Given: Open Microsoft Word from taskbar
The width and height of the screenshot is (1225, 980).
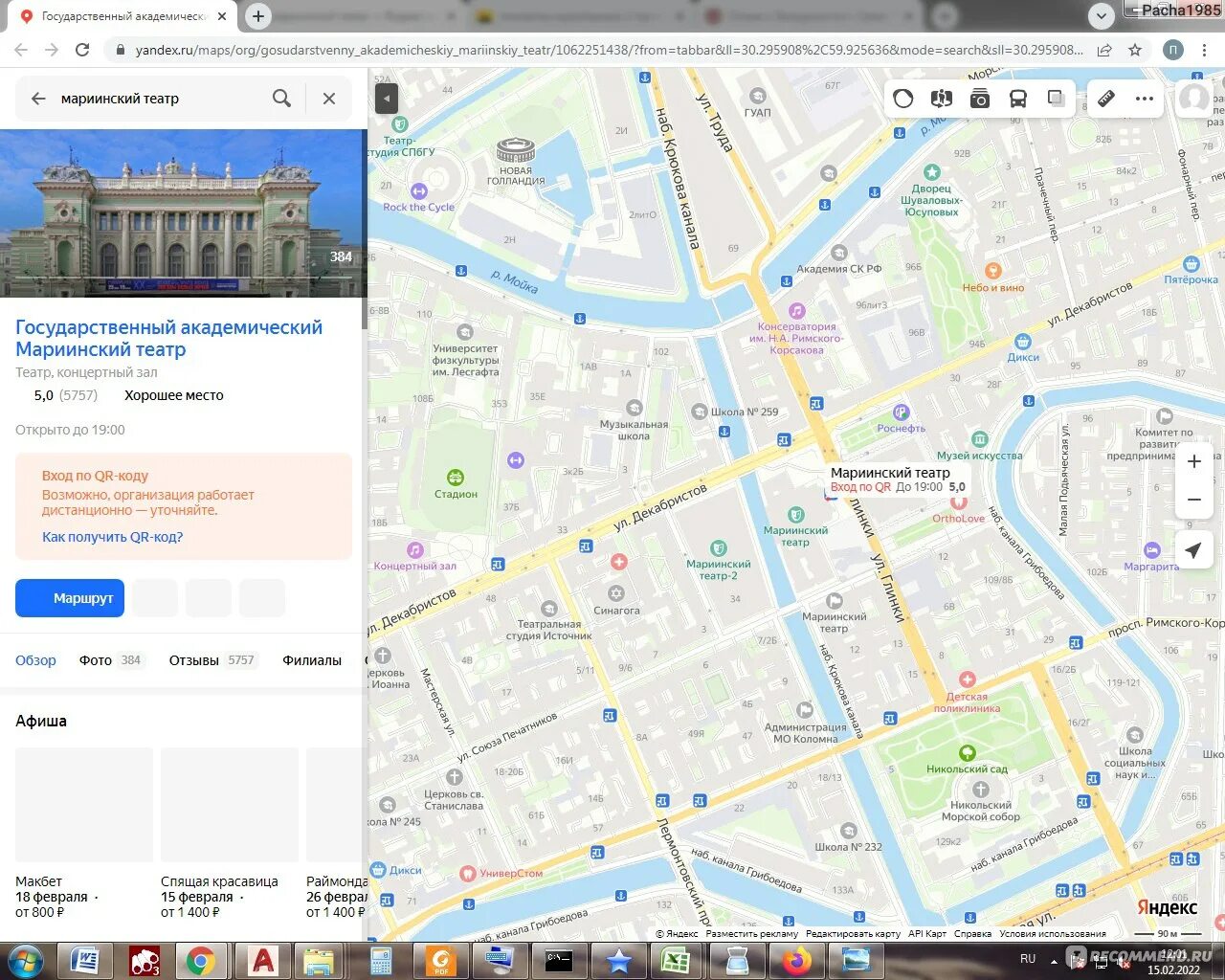Looking at the screenshot, I should [x=85, y=961].
